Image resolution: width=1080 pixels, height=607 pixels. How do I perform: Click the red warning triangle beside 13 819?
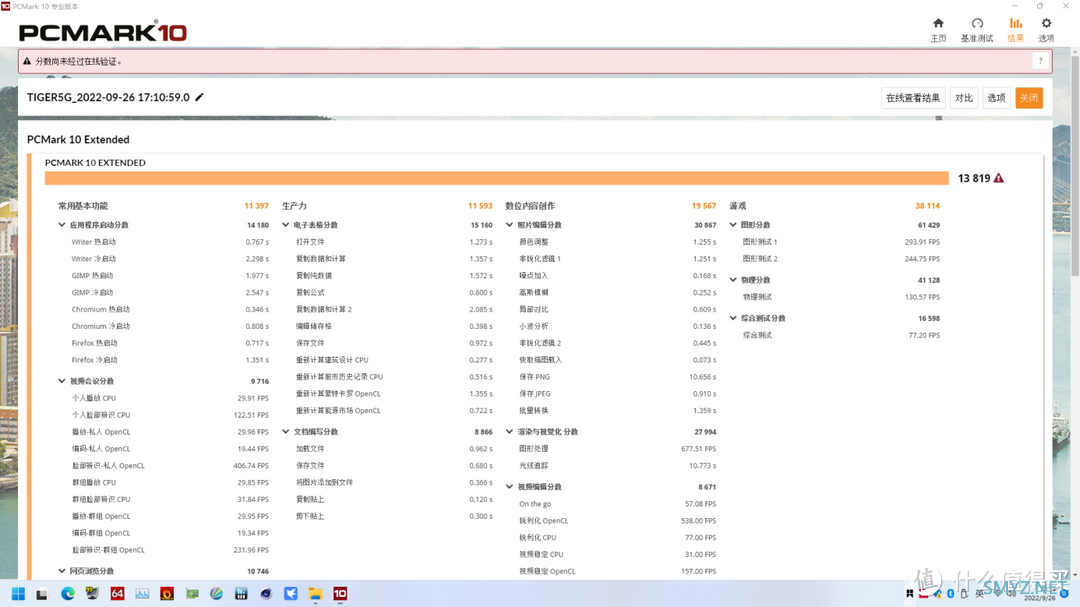click(999, 178)
